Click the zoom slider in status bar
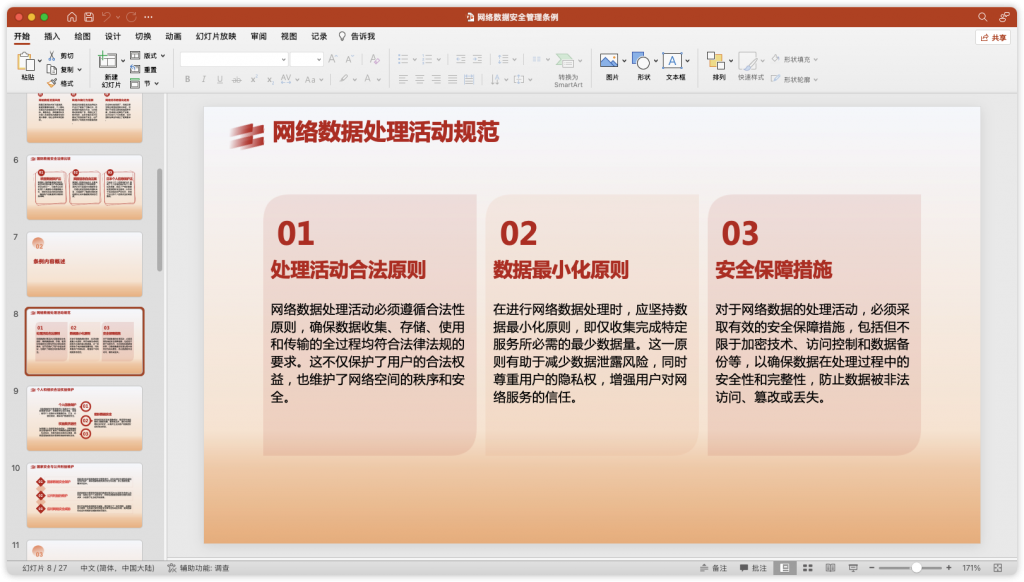 point(915,568)
